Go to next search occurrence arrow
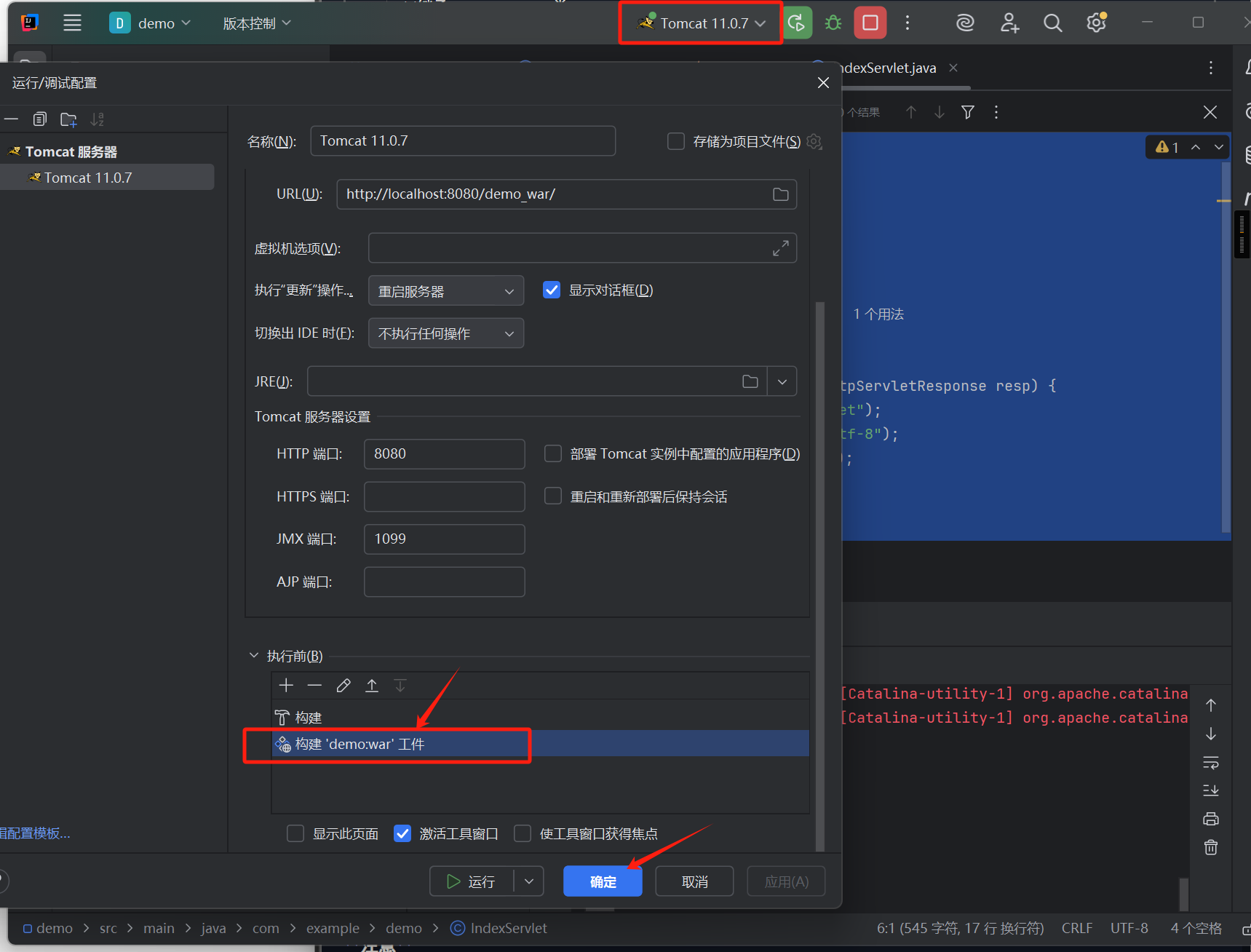Viewport: 1251px width, 952px height. tap(940, 112)
